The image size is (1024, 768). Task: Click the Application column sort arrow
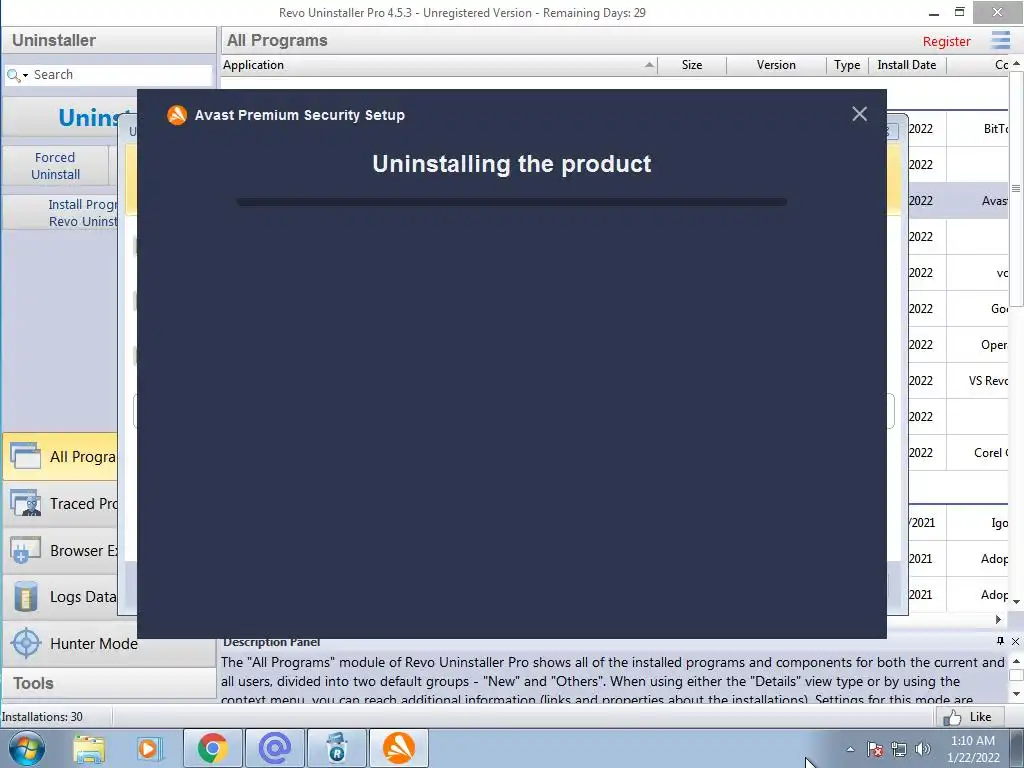pyautogui.click(x=648, y=65)
